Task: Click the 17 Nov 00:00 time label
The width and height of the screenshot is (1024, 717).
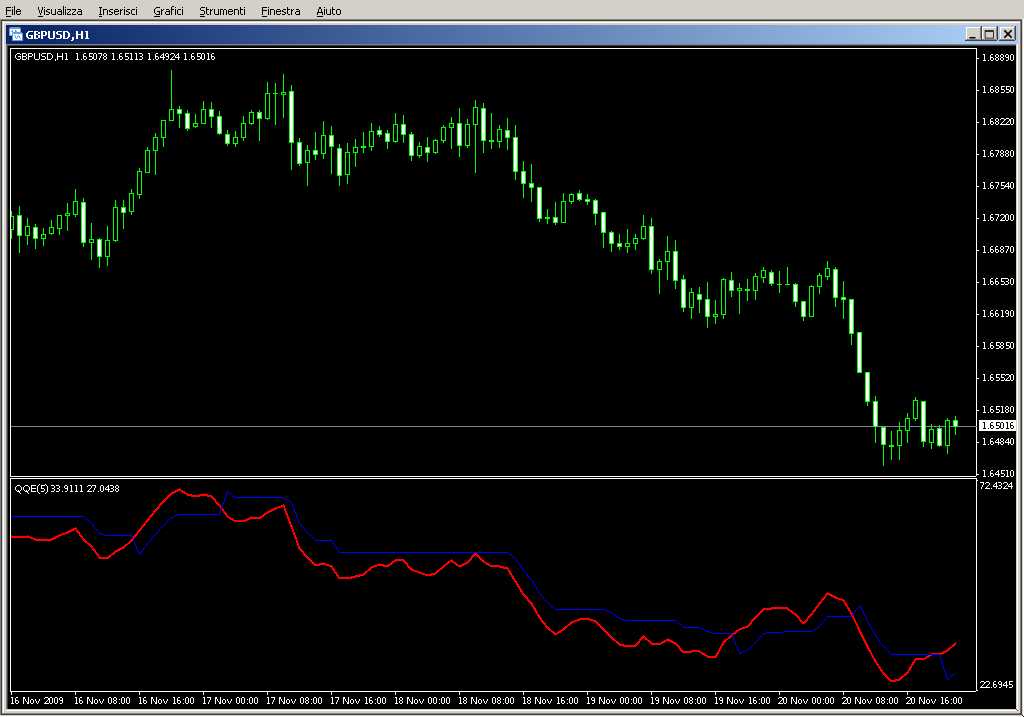Action: tap(231, 701)
